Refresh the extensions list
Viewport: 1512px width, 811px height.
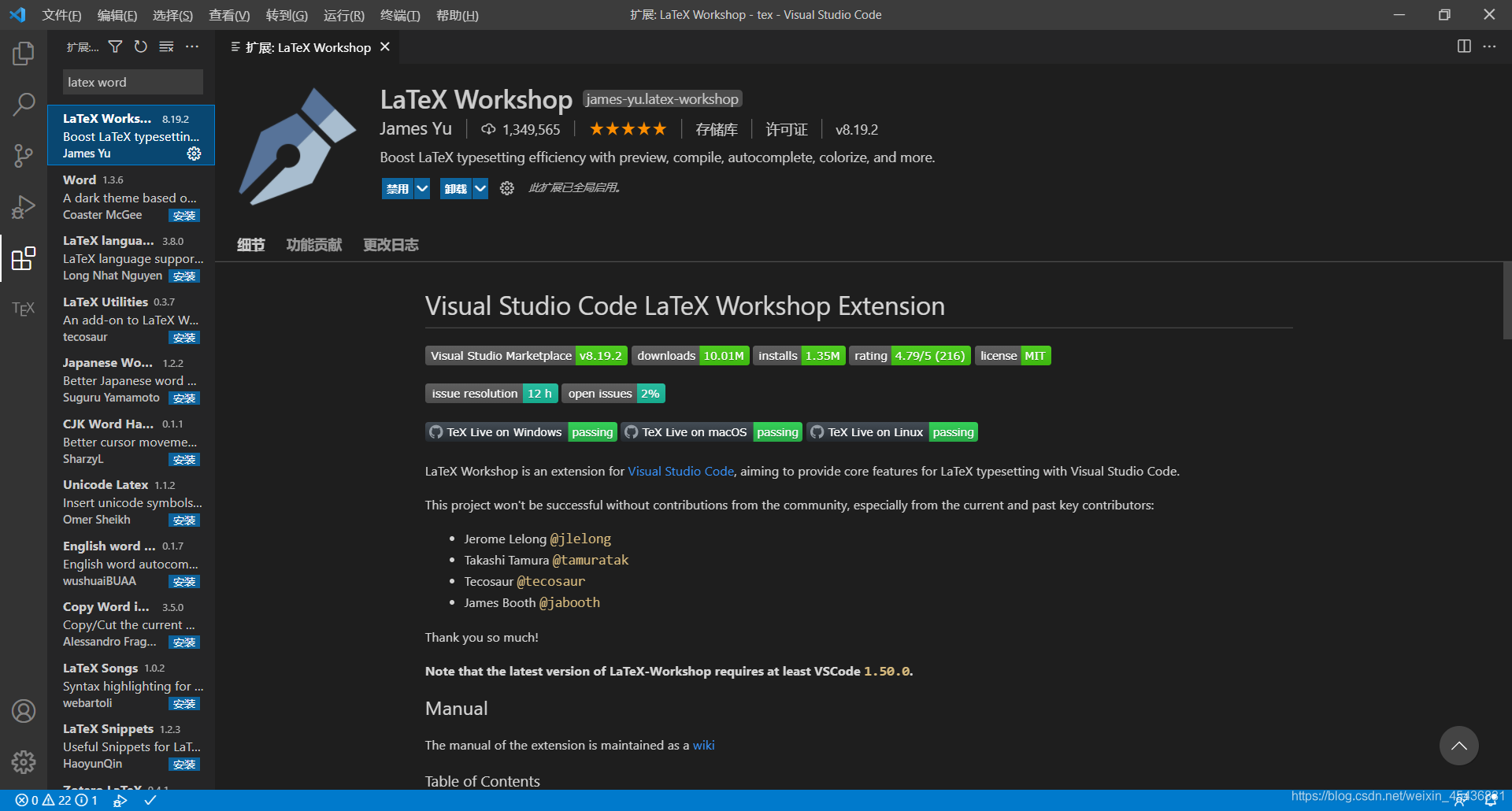click(140, 47)
